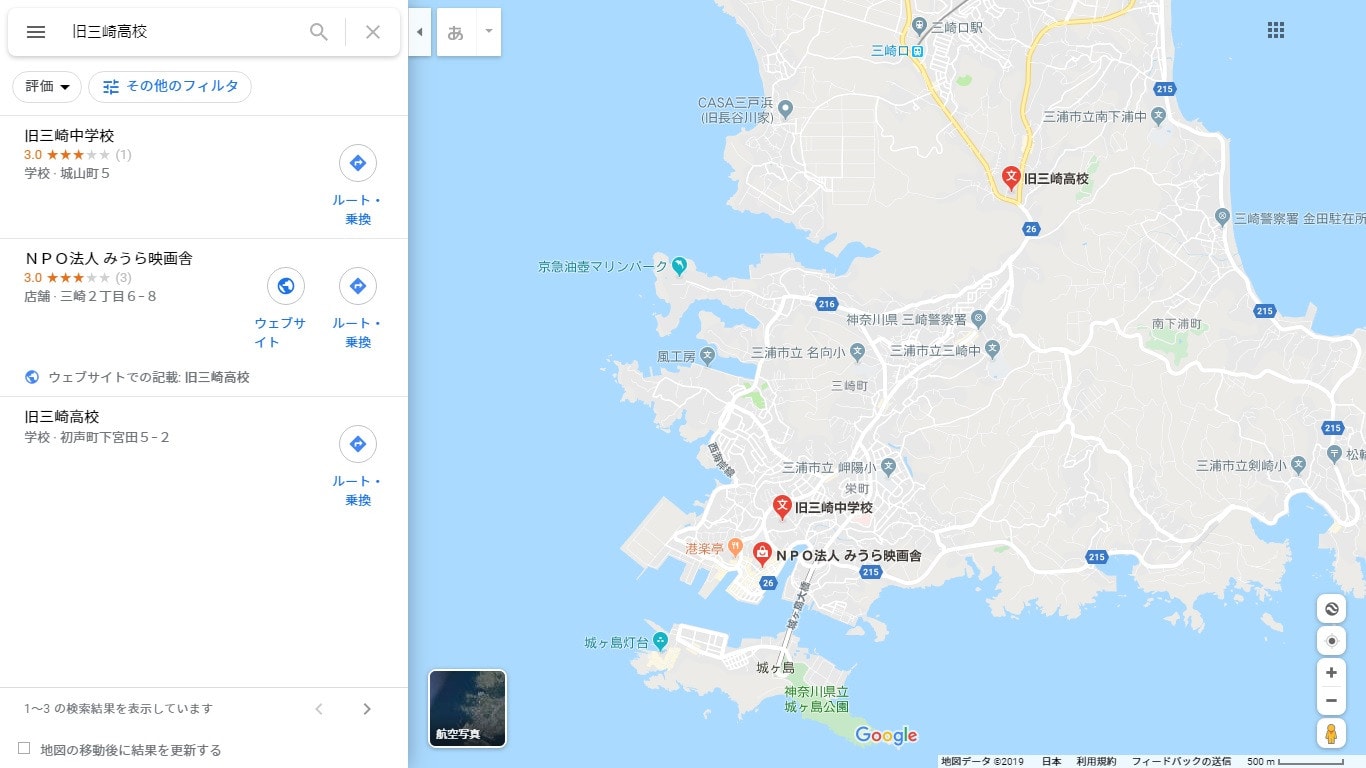Screen dimensions: 1366x768
Task: Enable 地図の移動後に結果を更新する checkbox
Action: [24, 748]
